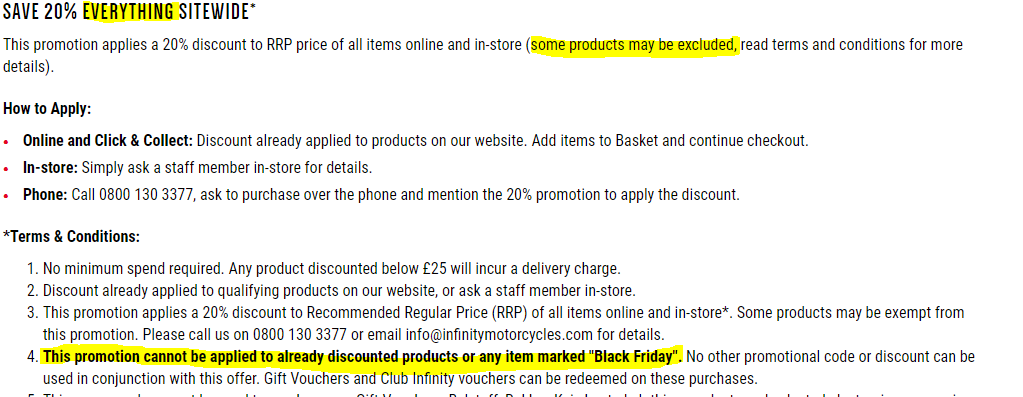The image size is (1023, 397).
Task: Click the phone number in terms item 3
Action: tap(299, 335)
